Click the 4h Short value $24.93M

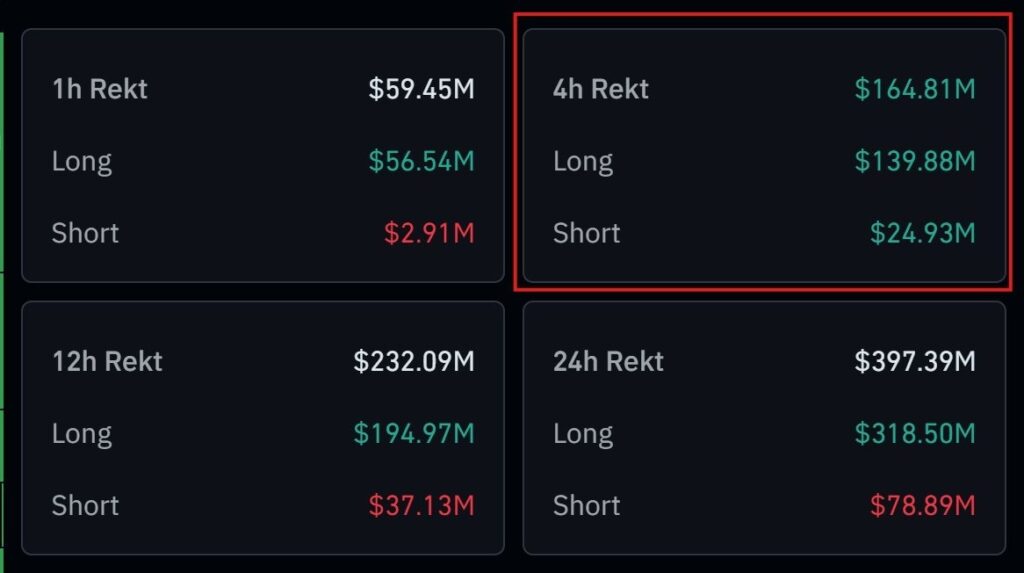pos(922,233)
